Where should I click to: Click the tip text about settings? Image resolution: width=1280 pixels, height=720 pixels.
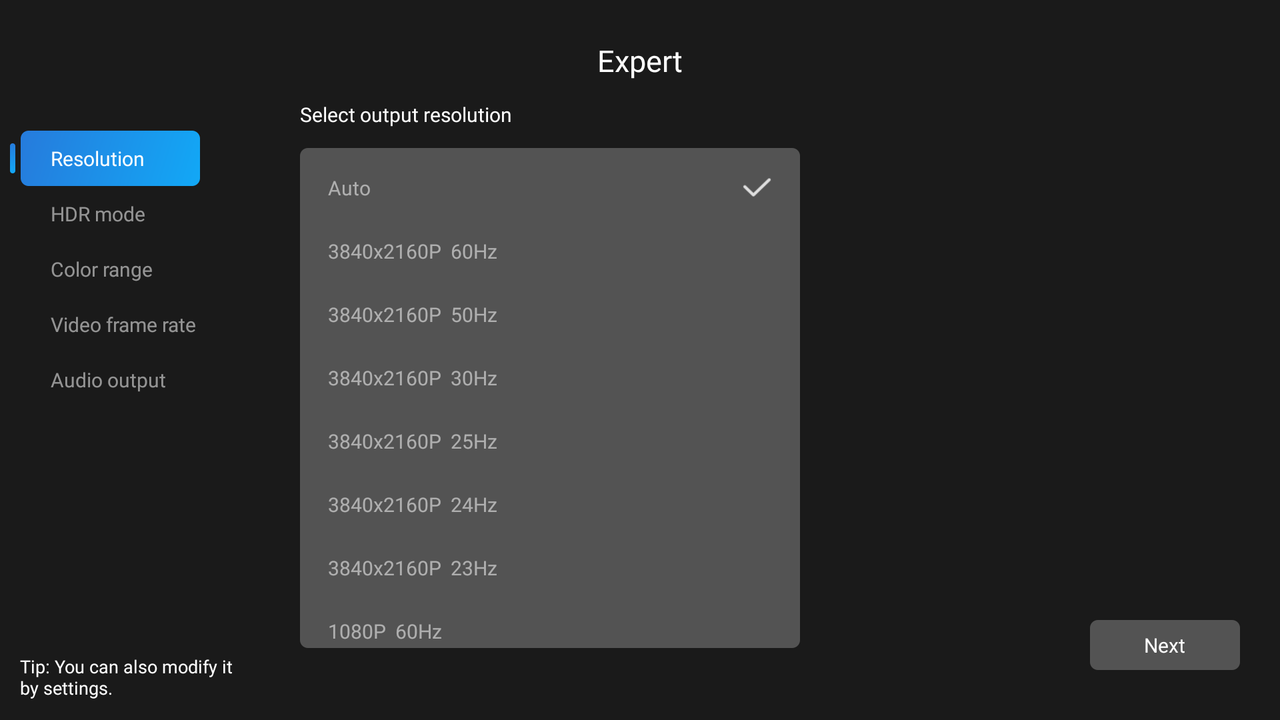126,677
